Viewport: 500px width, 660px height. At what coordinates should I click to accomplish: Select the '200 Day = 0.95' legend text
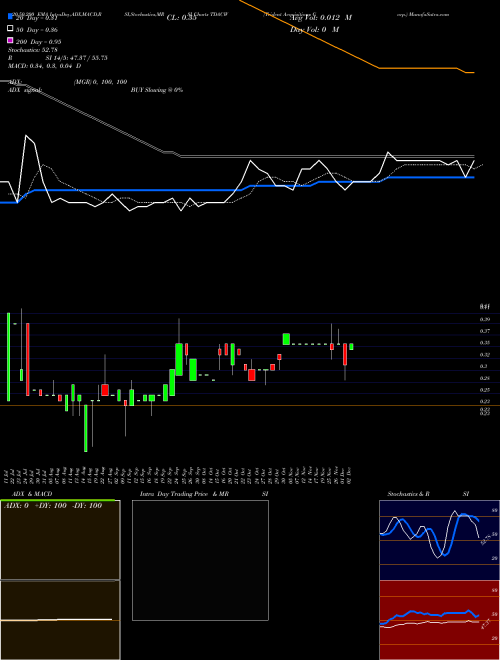[39, 42]
